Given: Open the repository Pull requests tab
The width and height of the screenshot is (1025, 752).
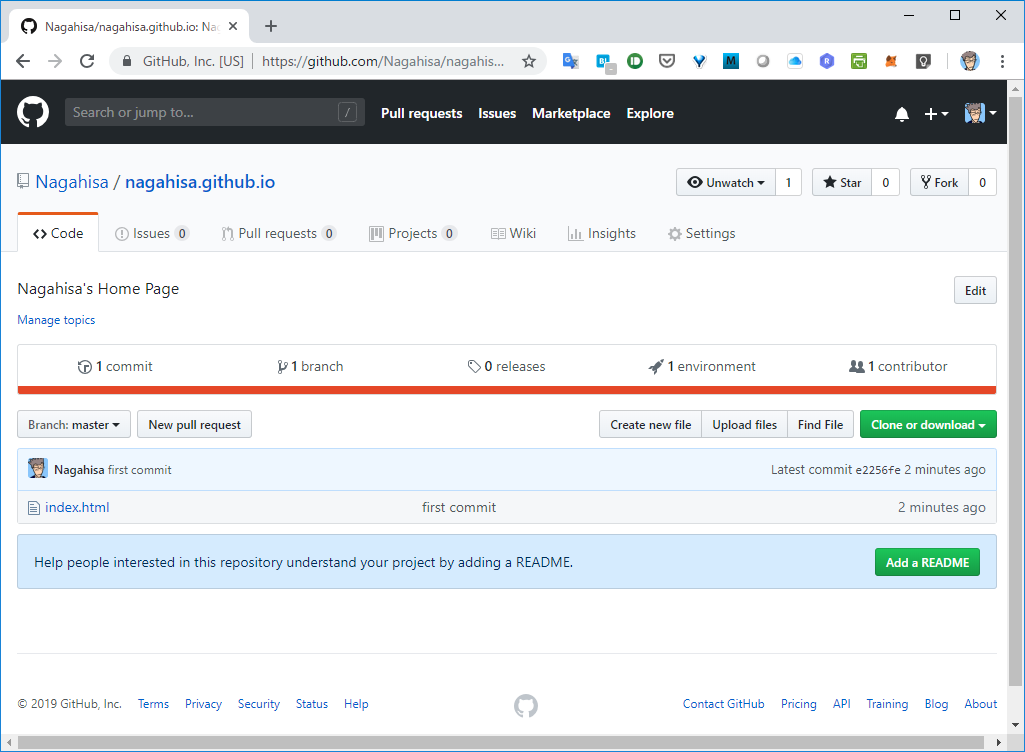Looking at the screenshot, I should pos(278,233).
